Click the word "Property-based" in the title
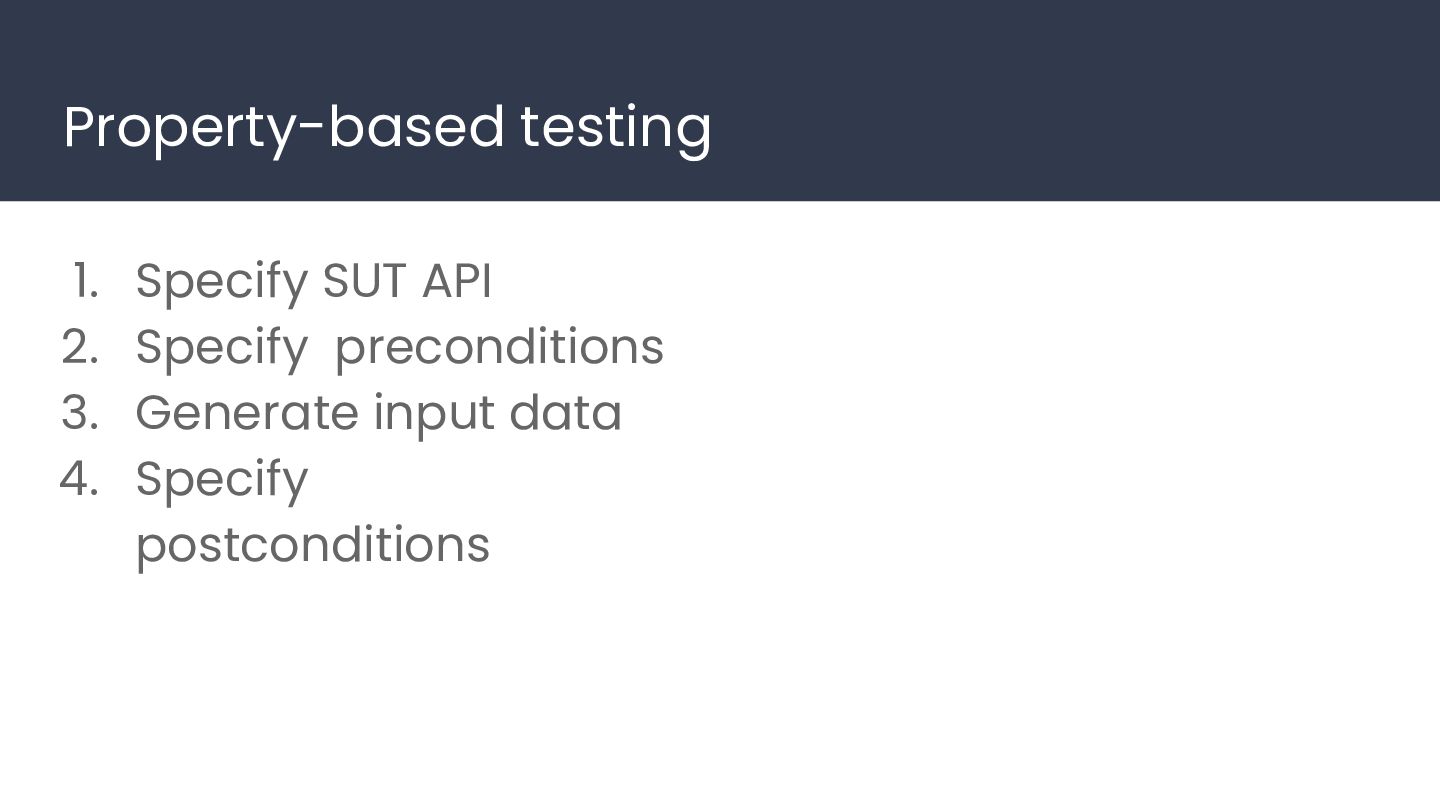This screenshot has width=1440, height=810. point(283,128)
